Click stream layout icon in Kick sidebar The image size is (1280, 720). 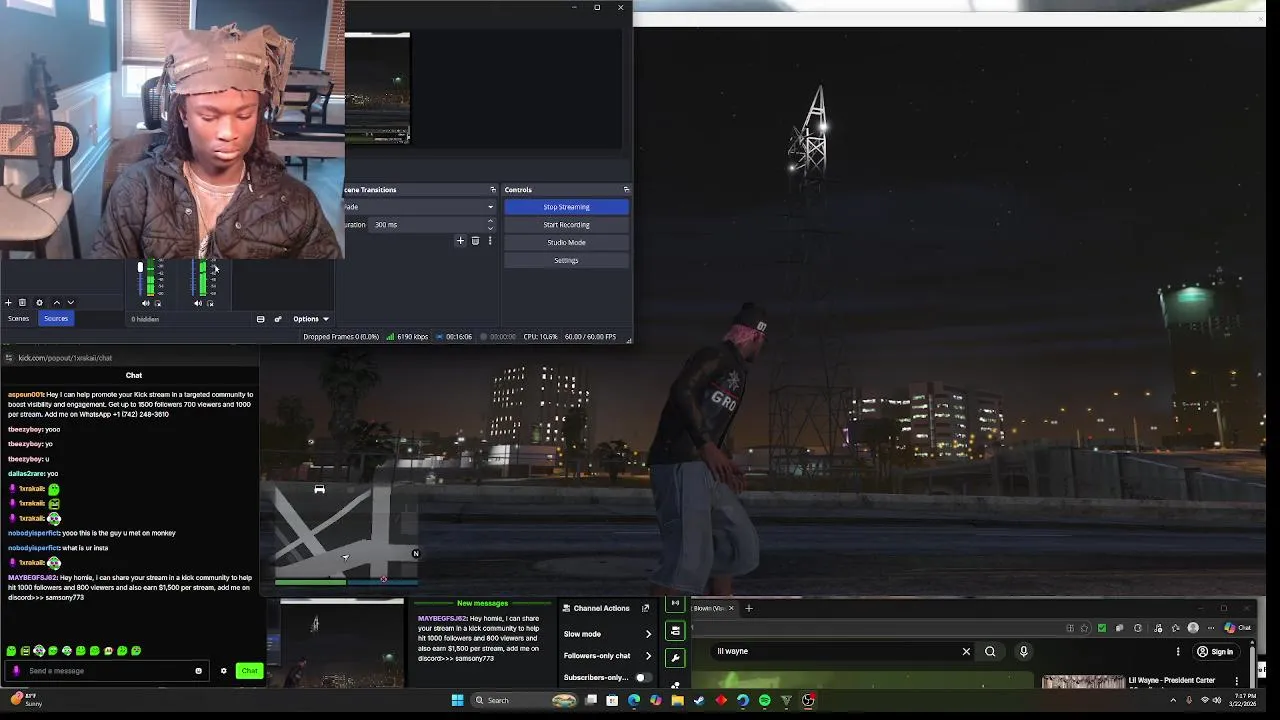(675, 631)
